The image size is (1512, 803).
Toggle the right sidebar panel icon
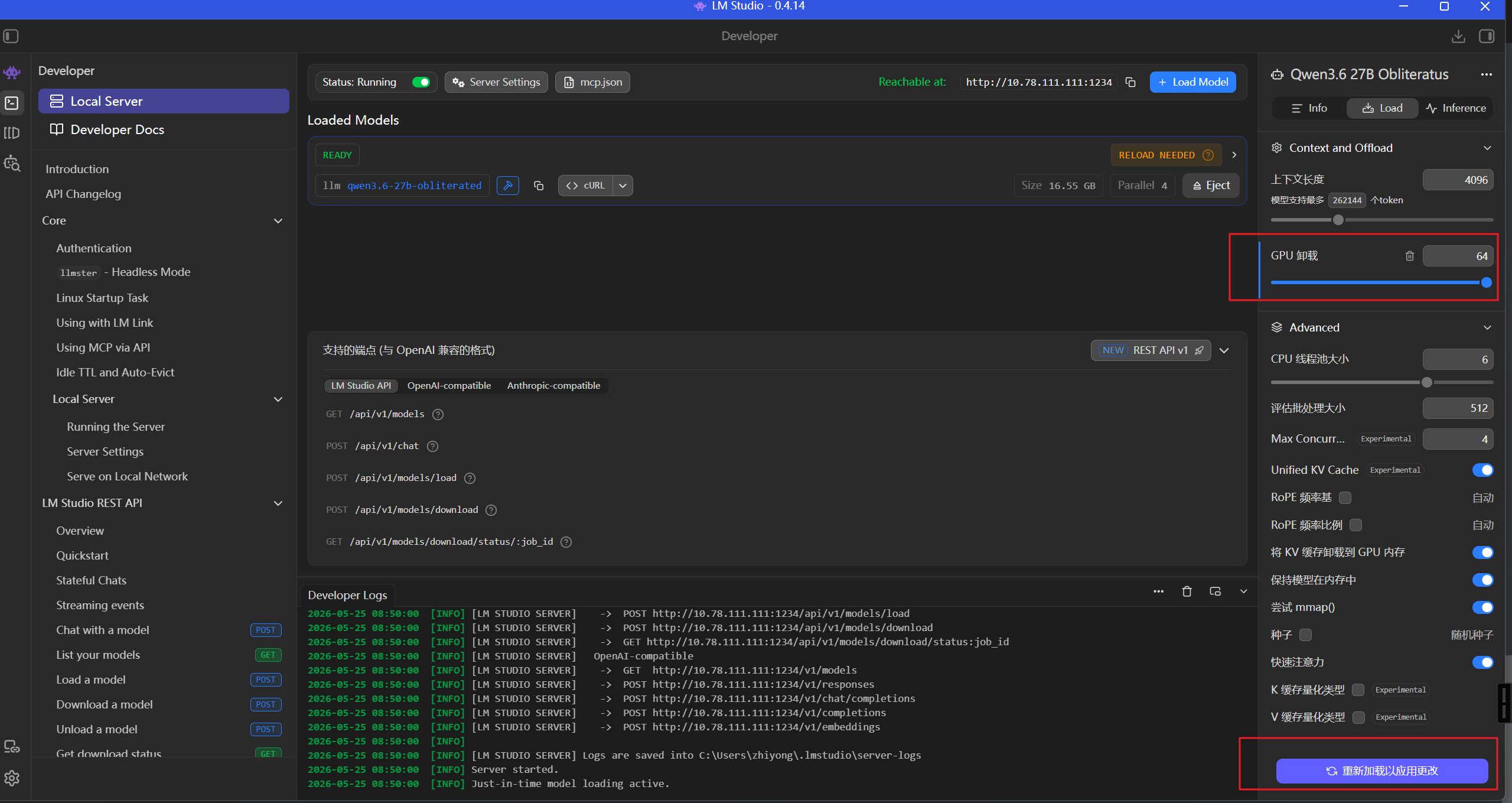coord(1487,36)
